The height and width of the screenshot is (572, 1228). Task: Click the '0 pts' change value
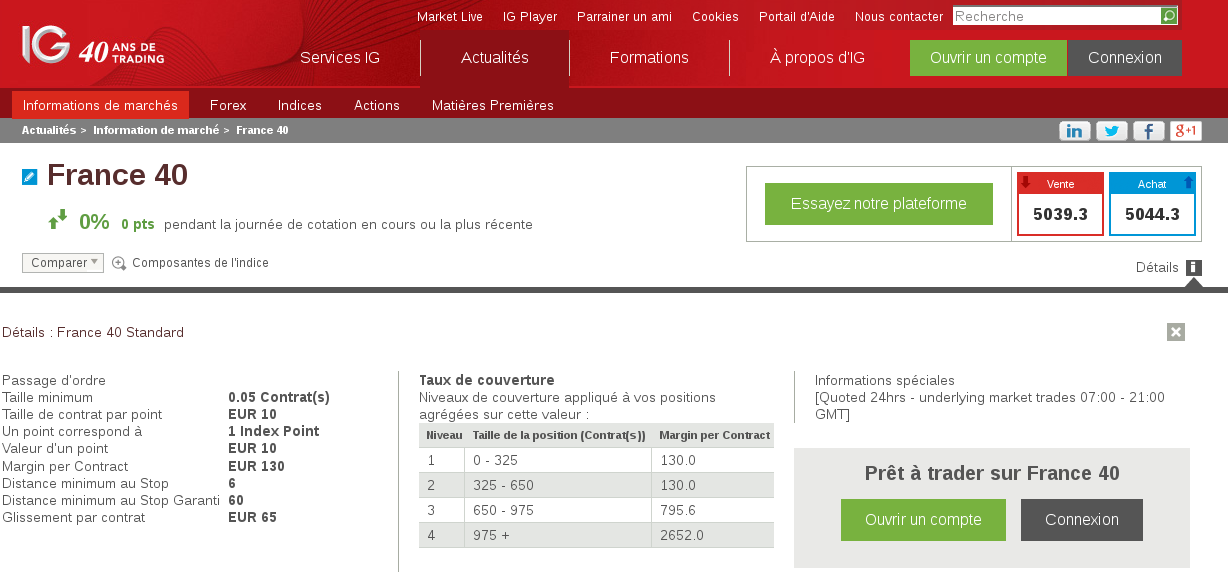pyautogui.click(x=138, y=224)
